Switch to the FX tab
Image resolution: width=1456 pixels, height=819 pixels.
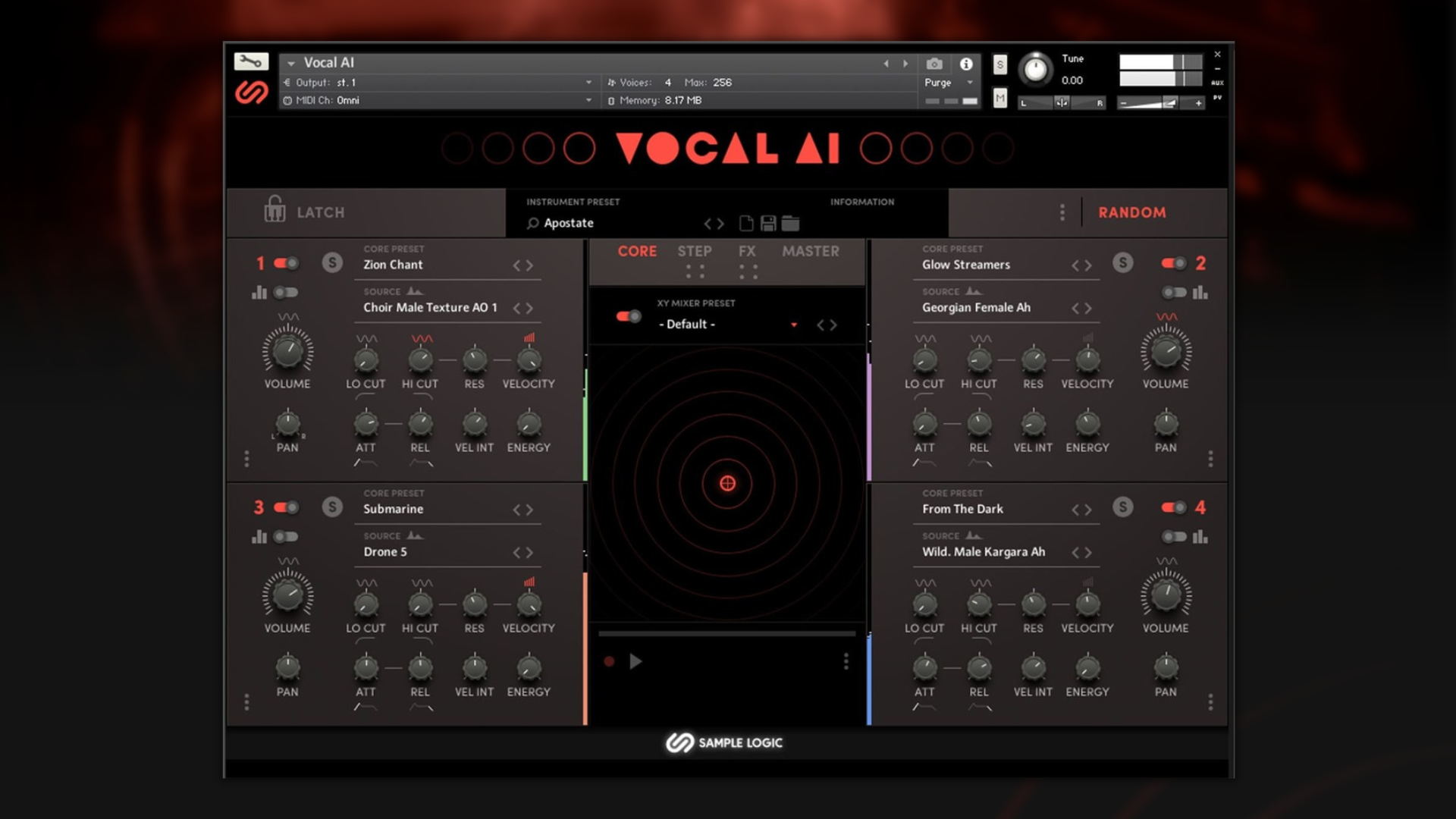coord(748,251)
